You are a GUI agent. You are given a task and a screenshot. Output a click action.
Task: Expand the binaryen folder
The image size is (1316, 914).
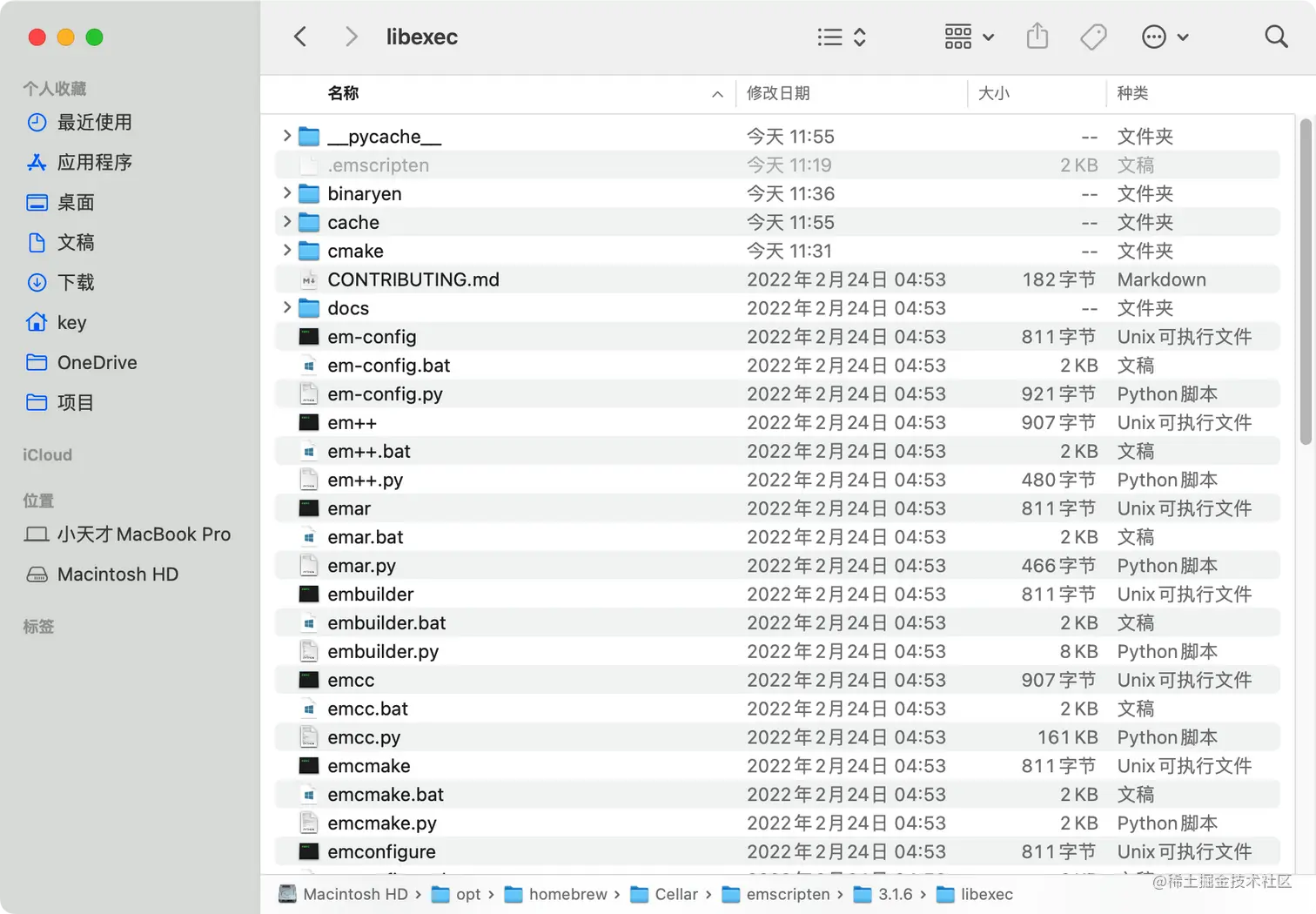pyautogui.click(x=287, y=193)
